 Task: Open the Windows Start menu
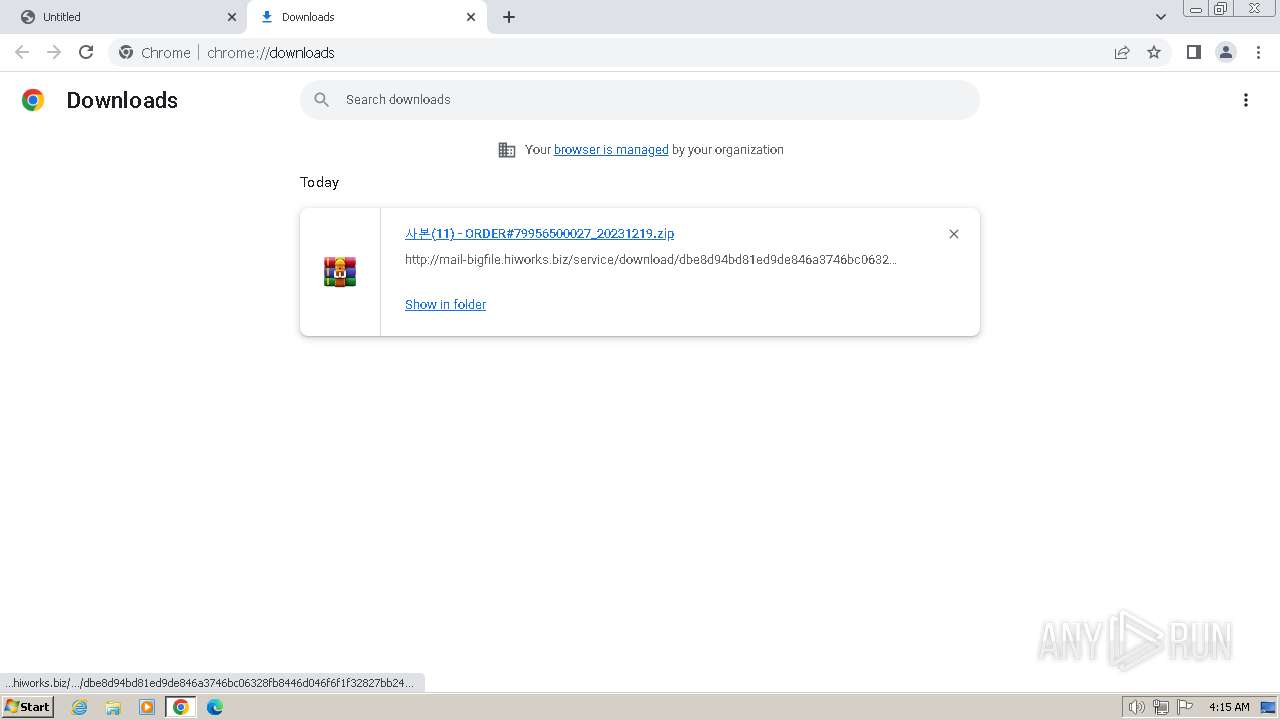[x=27, y=707]
